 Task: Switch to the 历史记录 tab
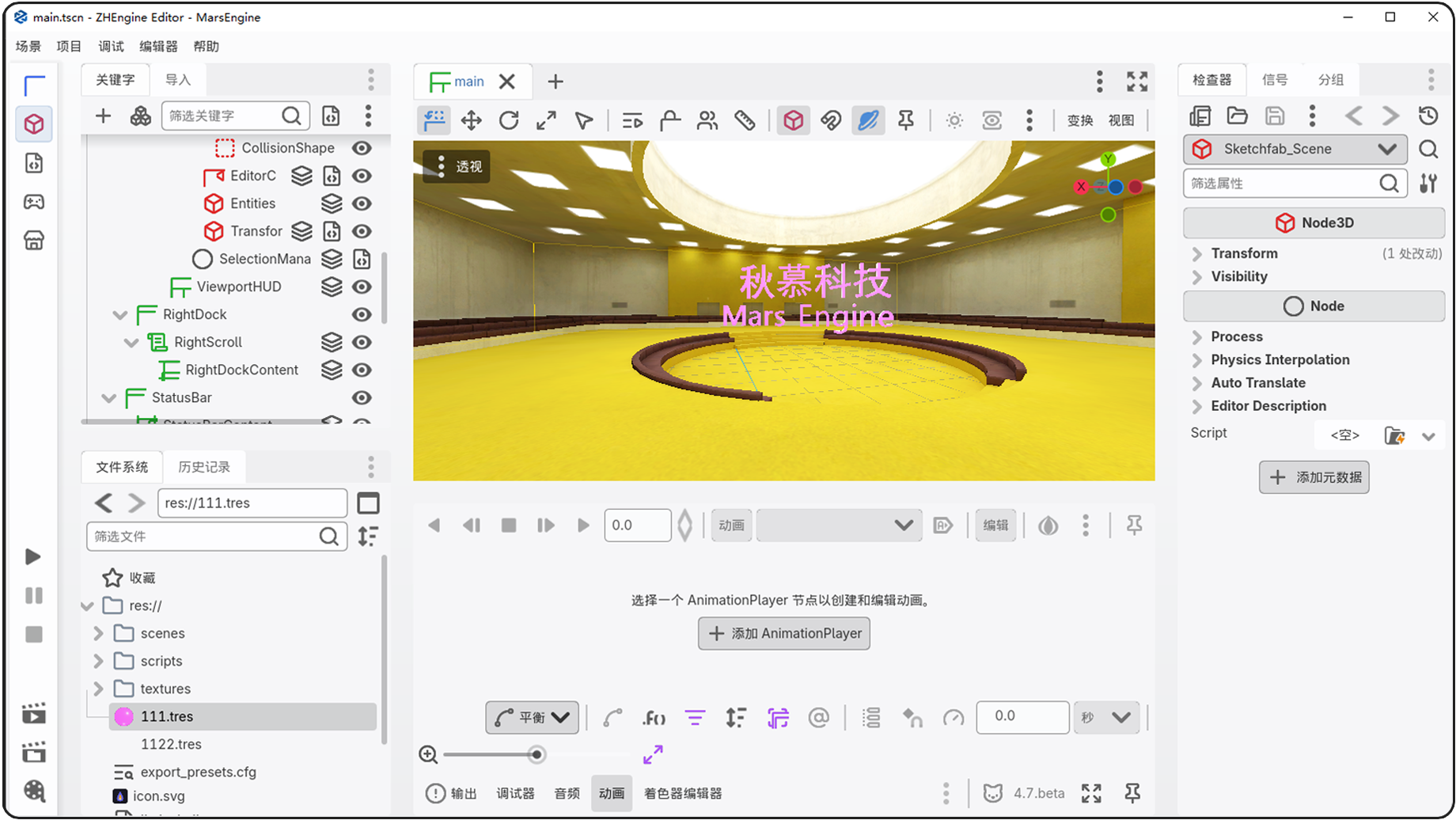click(204, 467)
